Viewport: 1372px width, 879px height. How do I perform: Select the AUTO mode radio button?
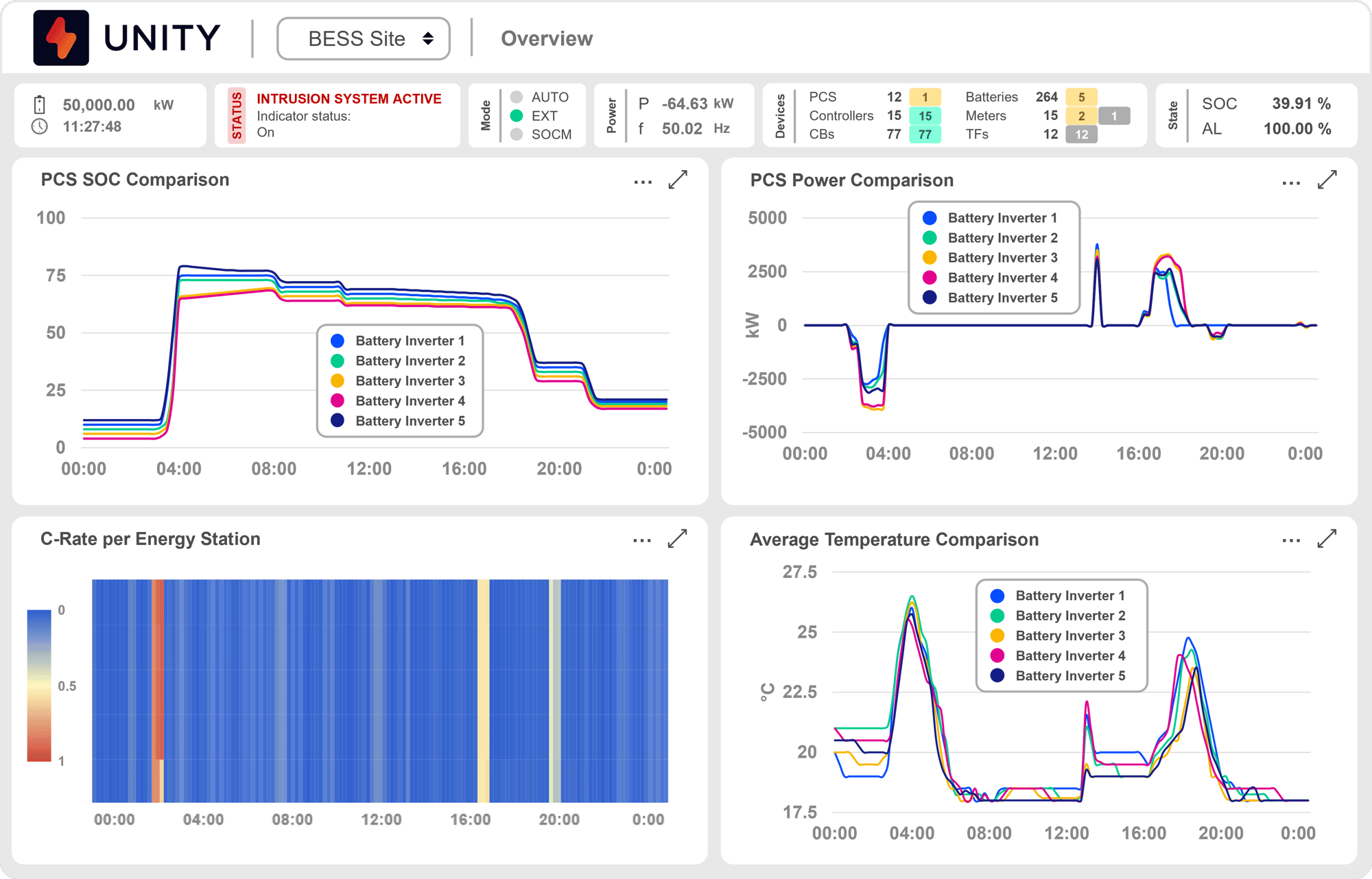pos(517,97)
